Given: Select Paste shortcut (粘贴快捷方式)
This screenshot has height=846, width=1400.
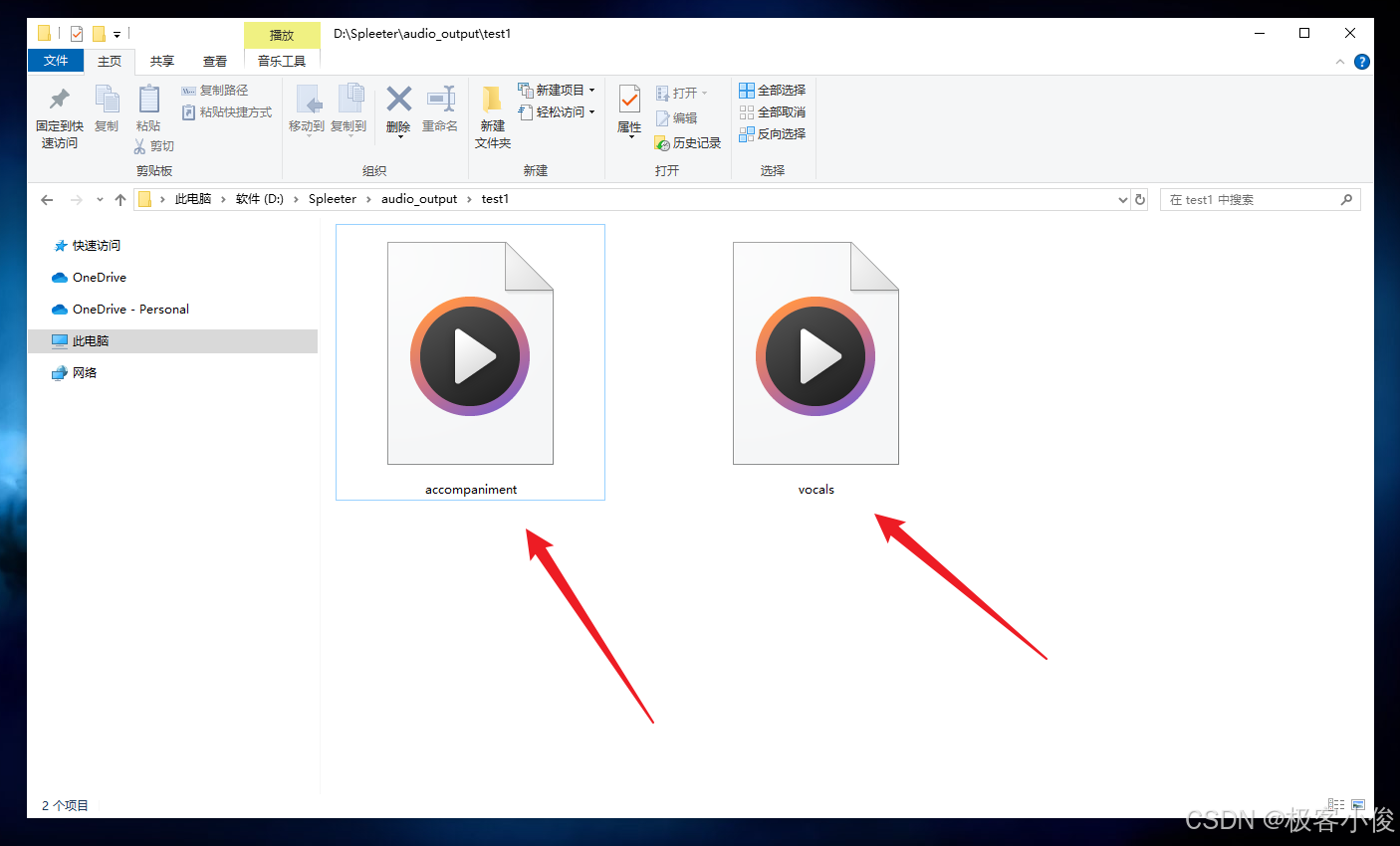Looking at the screenshot, I should (227, 112).
